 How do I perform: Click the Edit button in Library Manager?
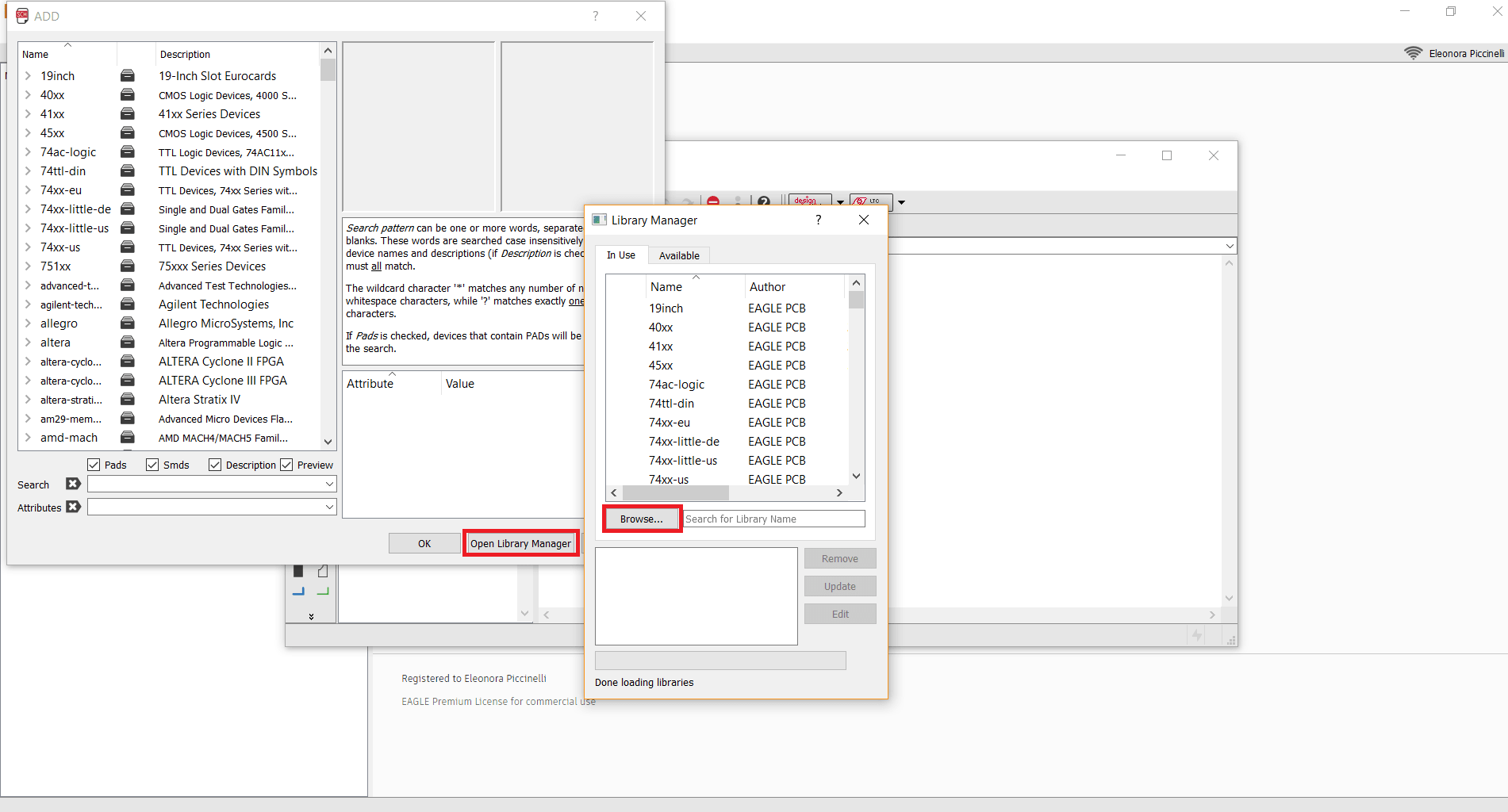point(840,614)
